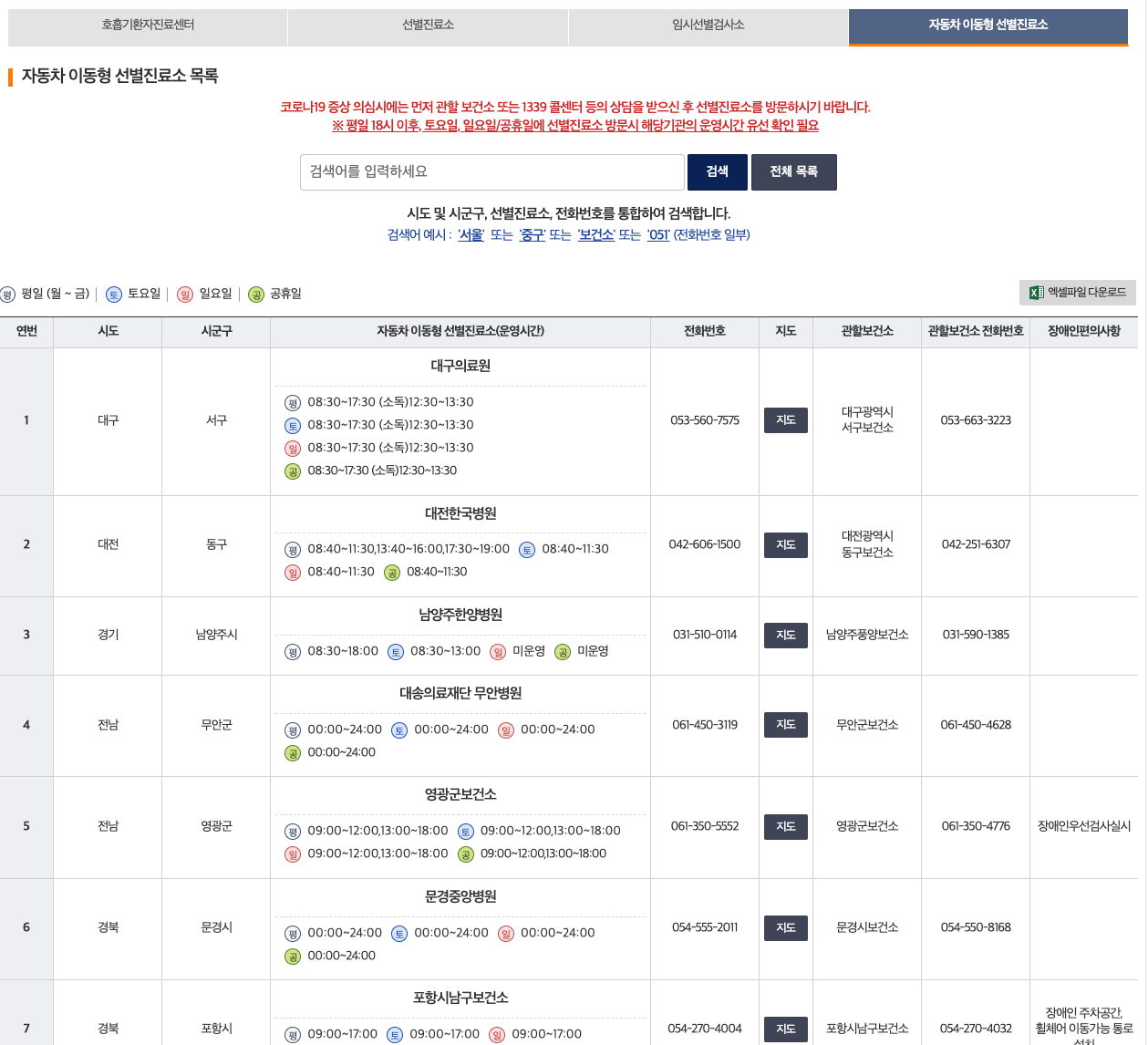Image resolution: width=1148 pixels, height=1045 pixels.
Task: Click the 일요일 icon in the 대전한국병원 row
Action: pos(293,573)
